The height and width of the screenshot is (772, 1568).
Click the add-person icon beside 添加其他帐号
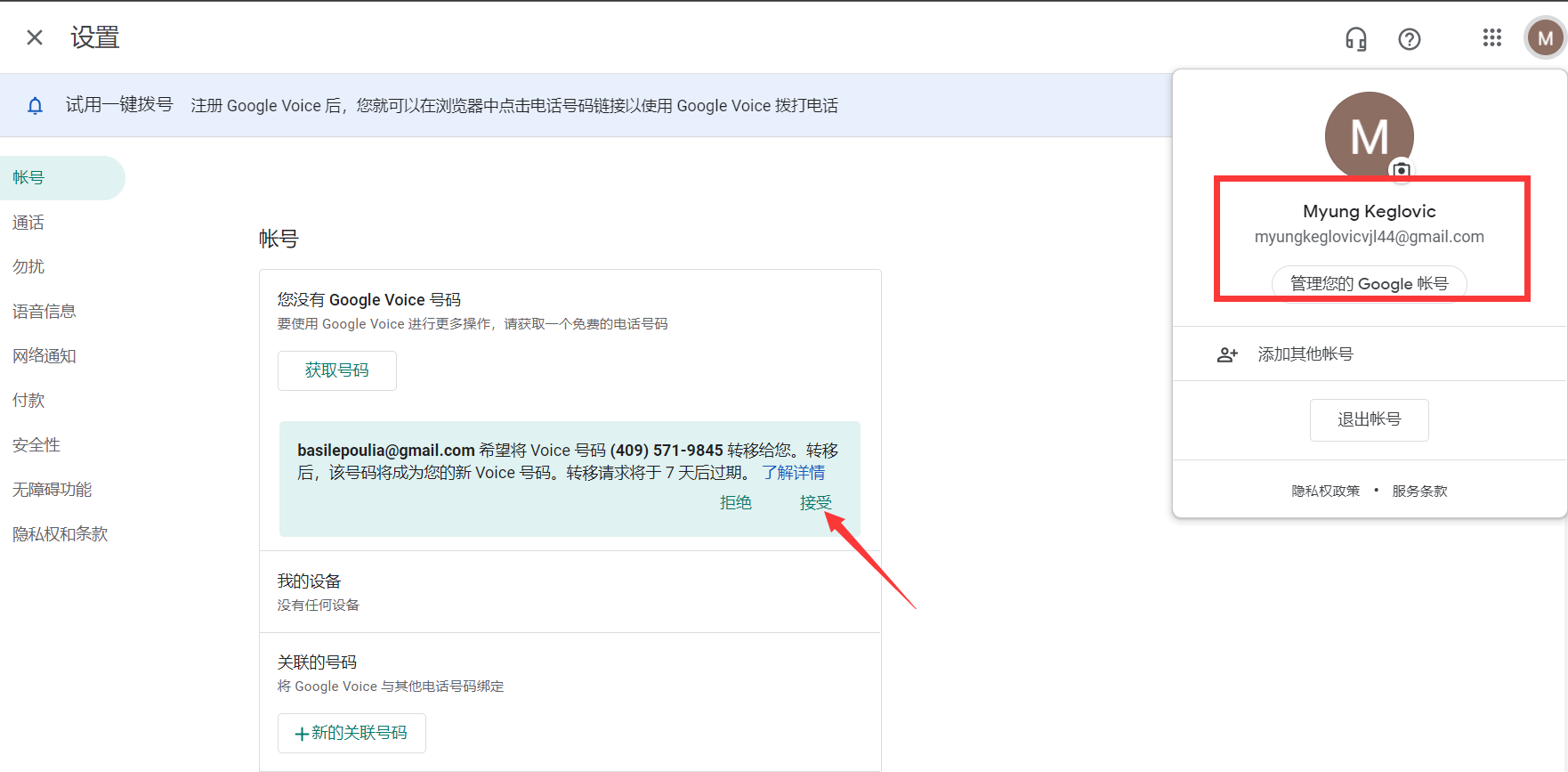point(1227,354)
